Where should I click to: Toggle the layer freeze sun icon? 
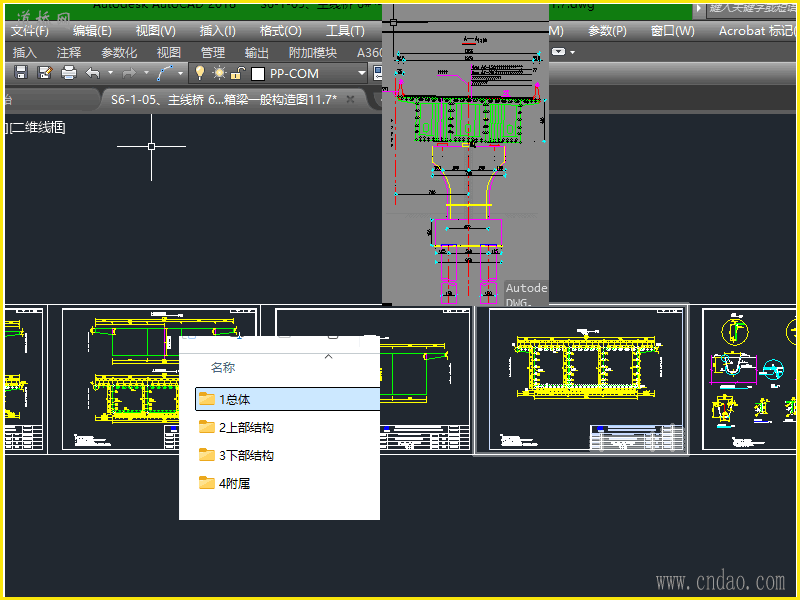coord(218,73)
